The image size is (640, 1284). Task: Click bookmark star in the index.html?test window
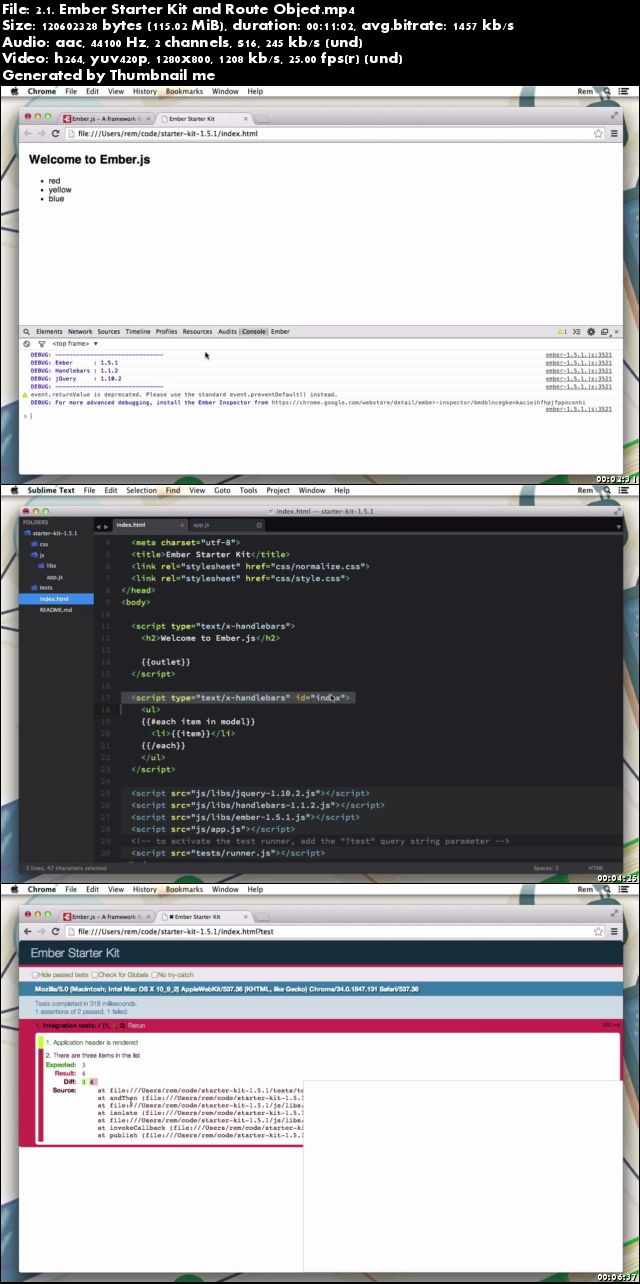point(597,932)
